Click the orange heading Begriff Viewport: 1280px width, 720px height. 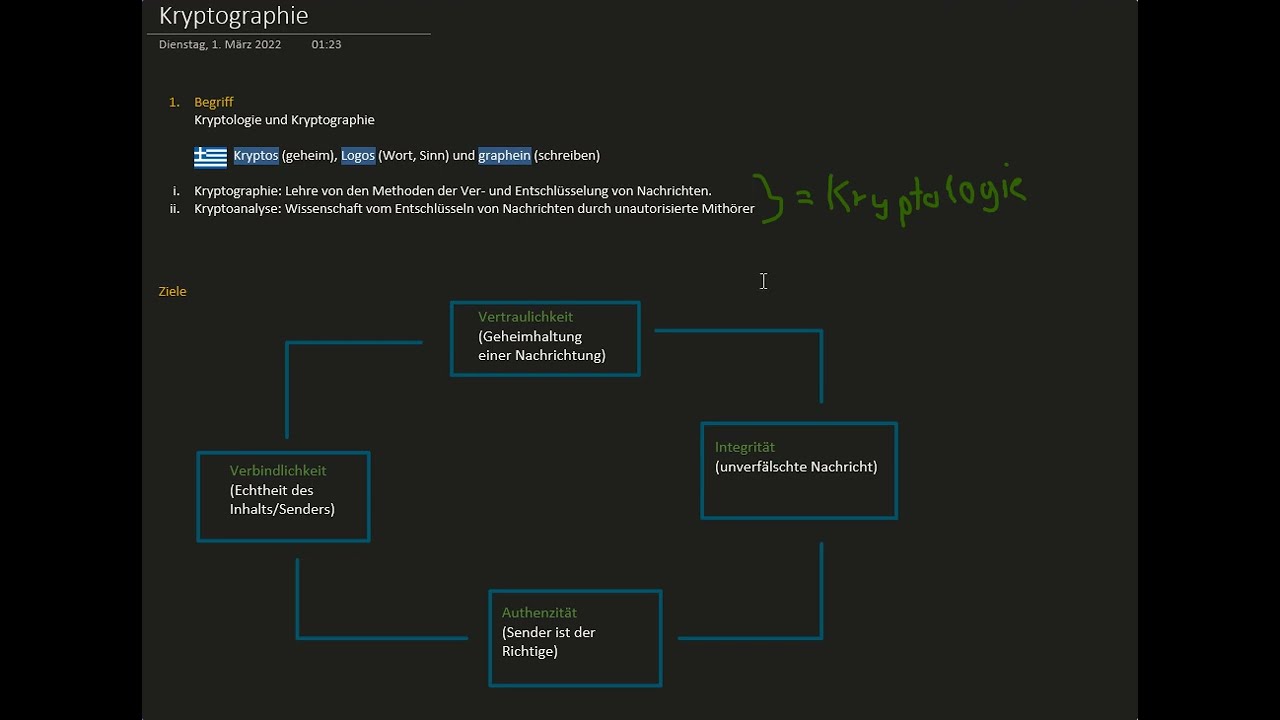click(x=214, y=102)
